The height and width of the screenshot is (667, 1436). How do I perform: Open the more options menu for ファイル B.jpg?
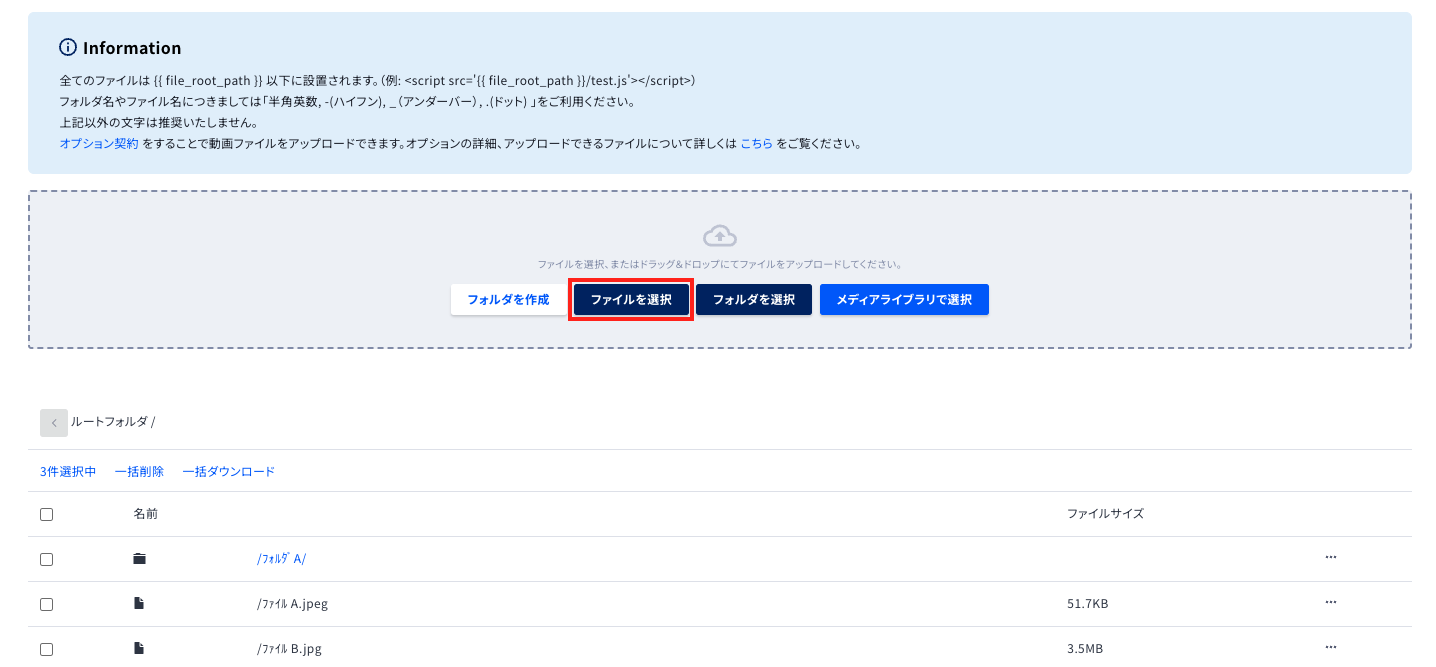(1331, 647)
